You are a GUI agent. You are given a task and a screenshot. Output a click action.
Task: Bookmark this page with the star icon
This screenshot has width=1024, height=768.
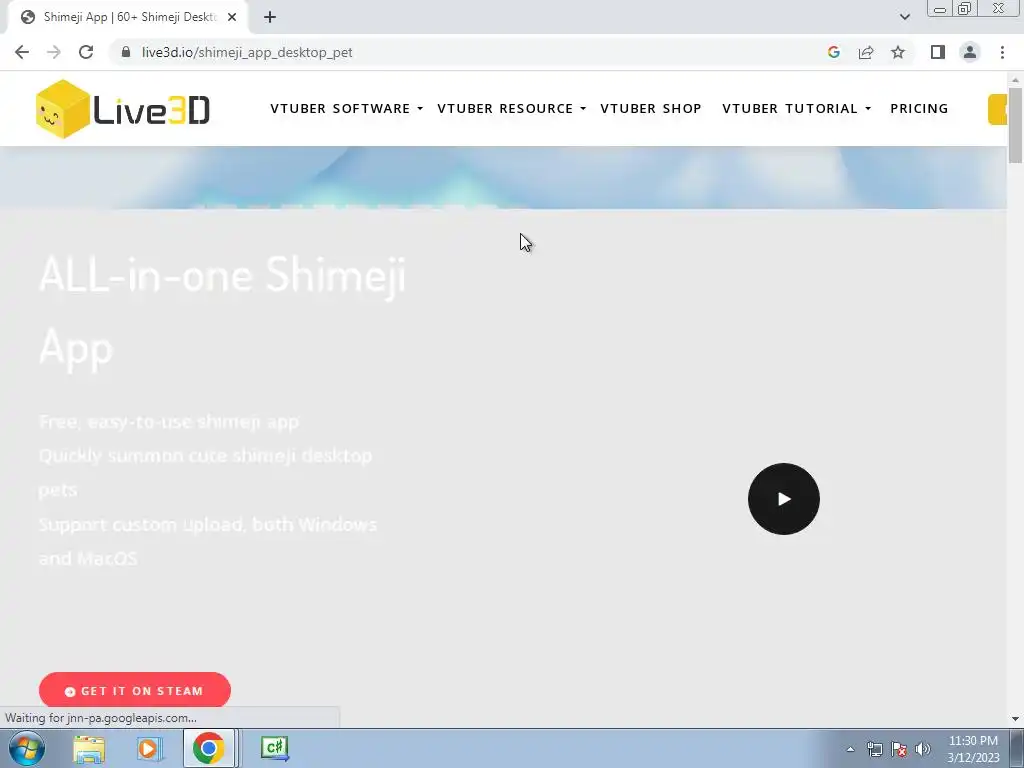pyautogui.click(x=898, y=52)
